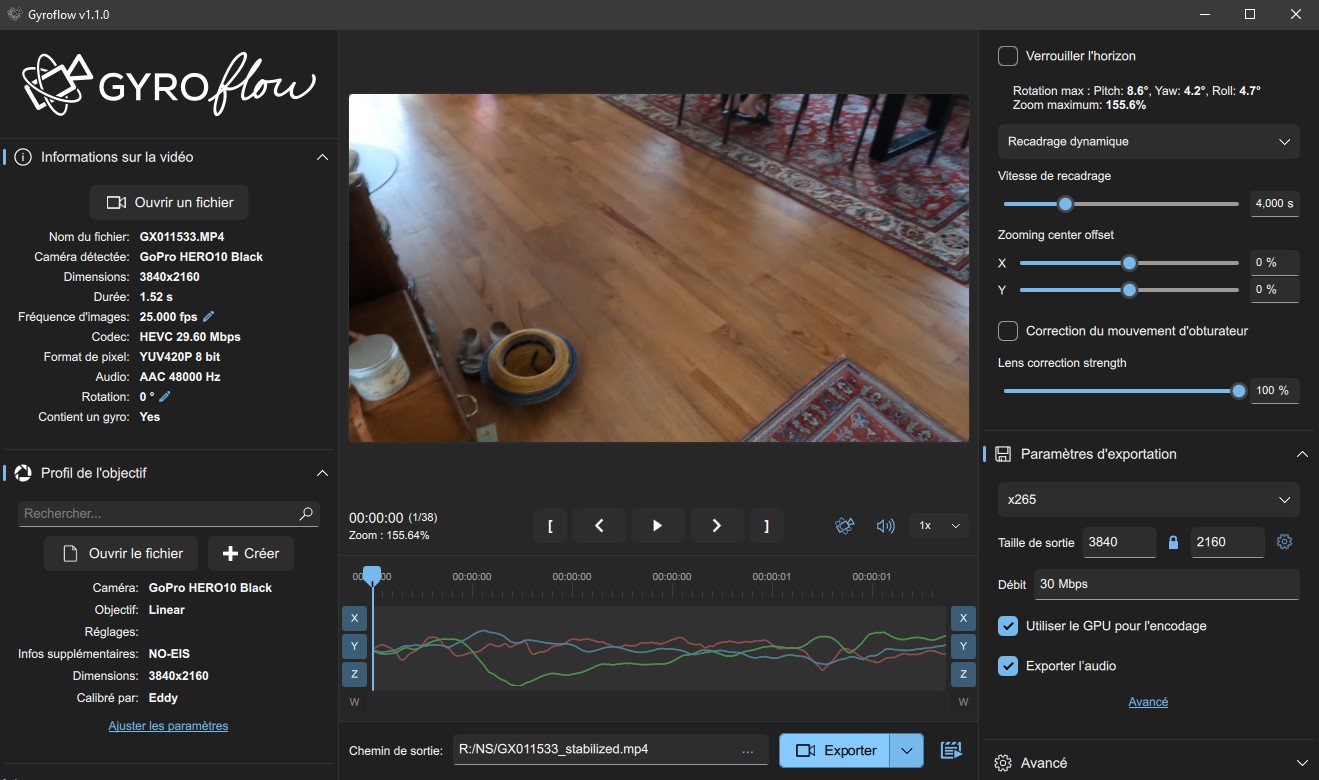Viewport: 1319px width, 780px height.
Task: Open the Avancé export link
Action: point(1148,702)
